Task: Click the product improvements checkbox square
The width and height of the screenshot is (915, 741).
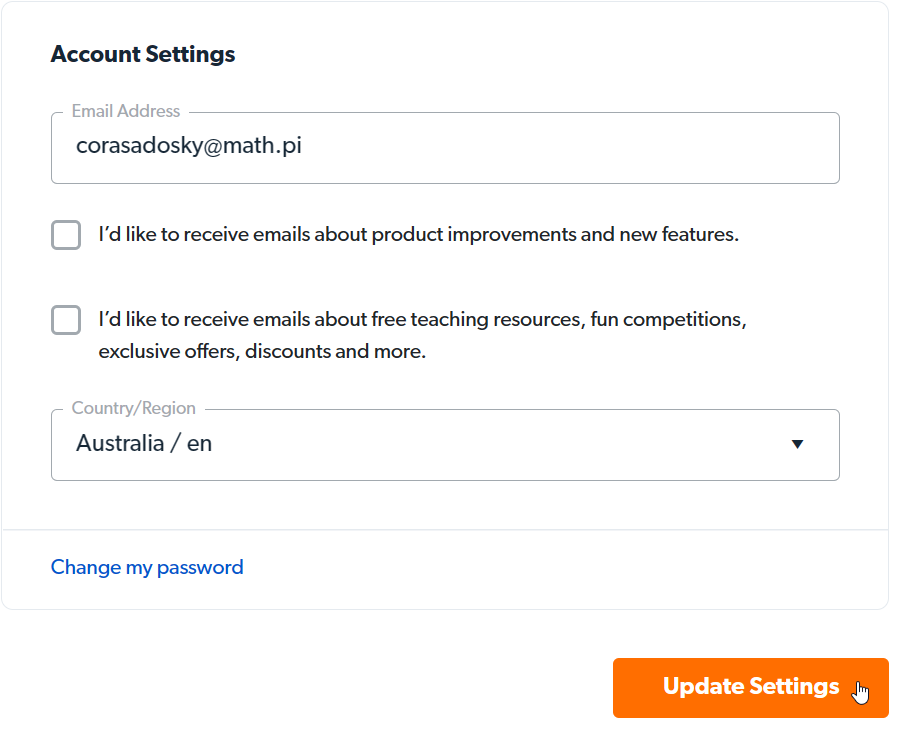Action: coord(65,235)
